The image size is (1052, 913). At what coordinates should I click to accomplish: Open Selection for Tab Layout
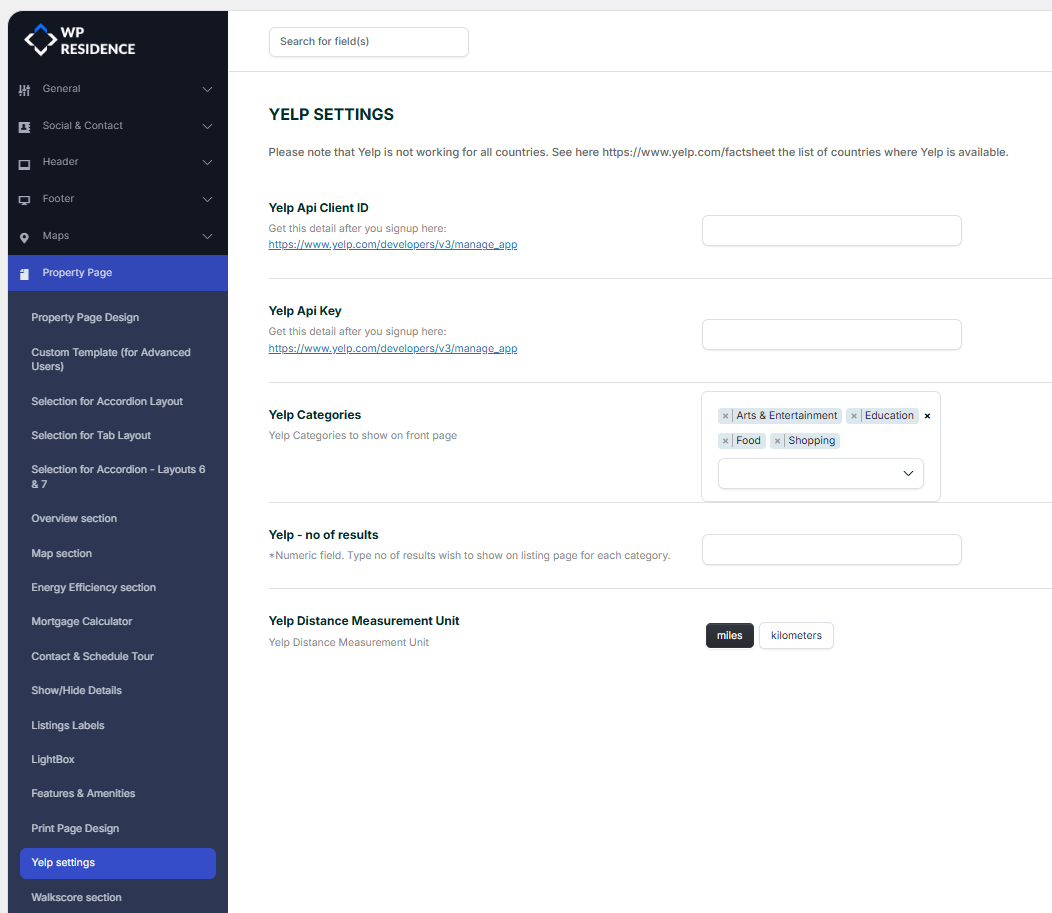pos(91,435)
